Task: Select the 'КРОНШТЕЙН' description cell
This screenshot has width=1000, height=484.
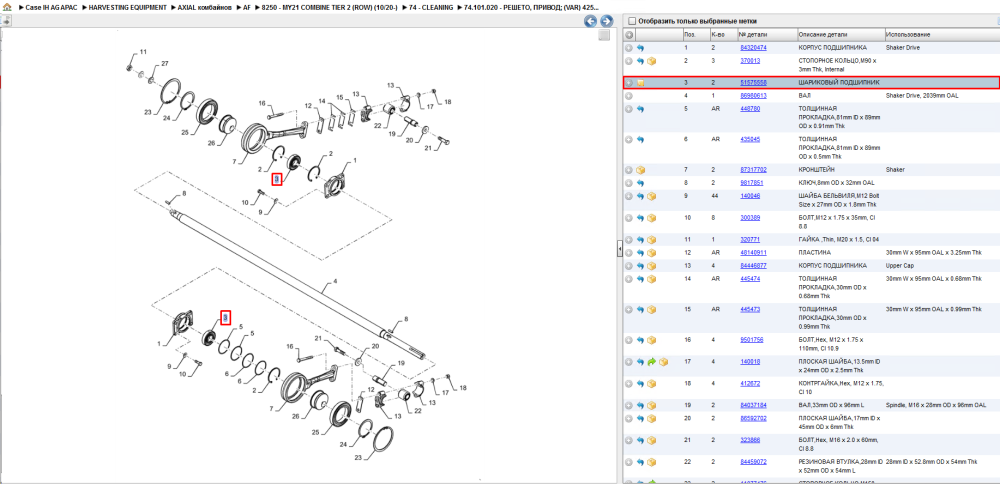Action: pos(817,170)
